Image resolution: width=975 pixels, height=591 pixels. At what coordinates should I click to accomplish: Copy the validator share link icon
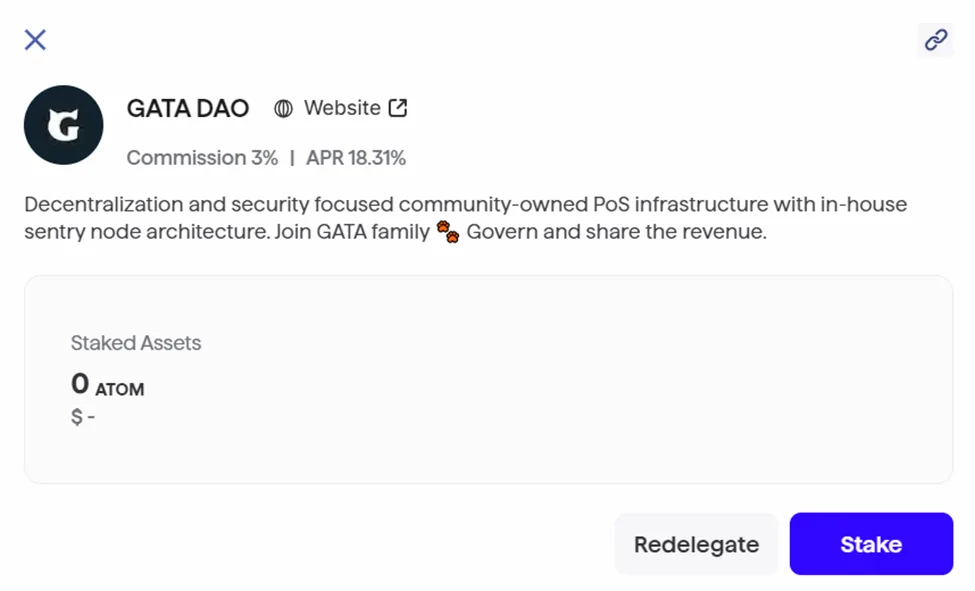pos(935,40)
